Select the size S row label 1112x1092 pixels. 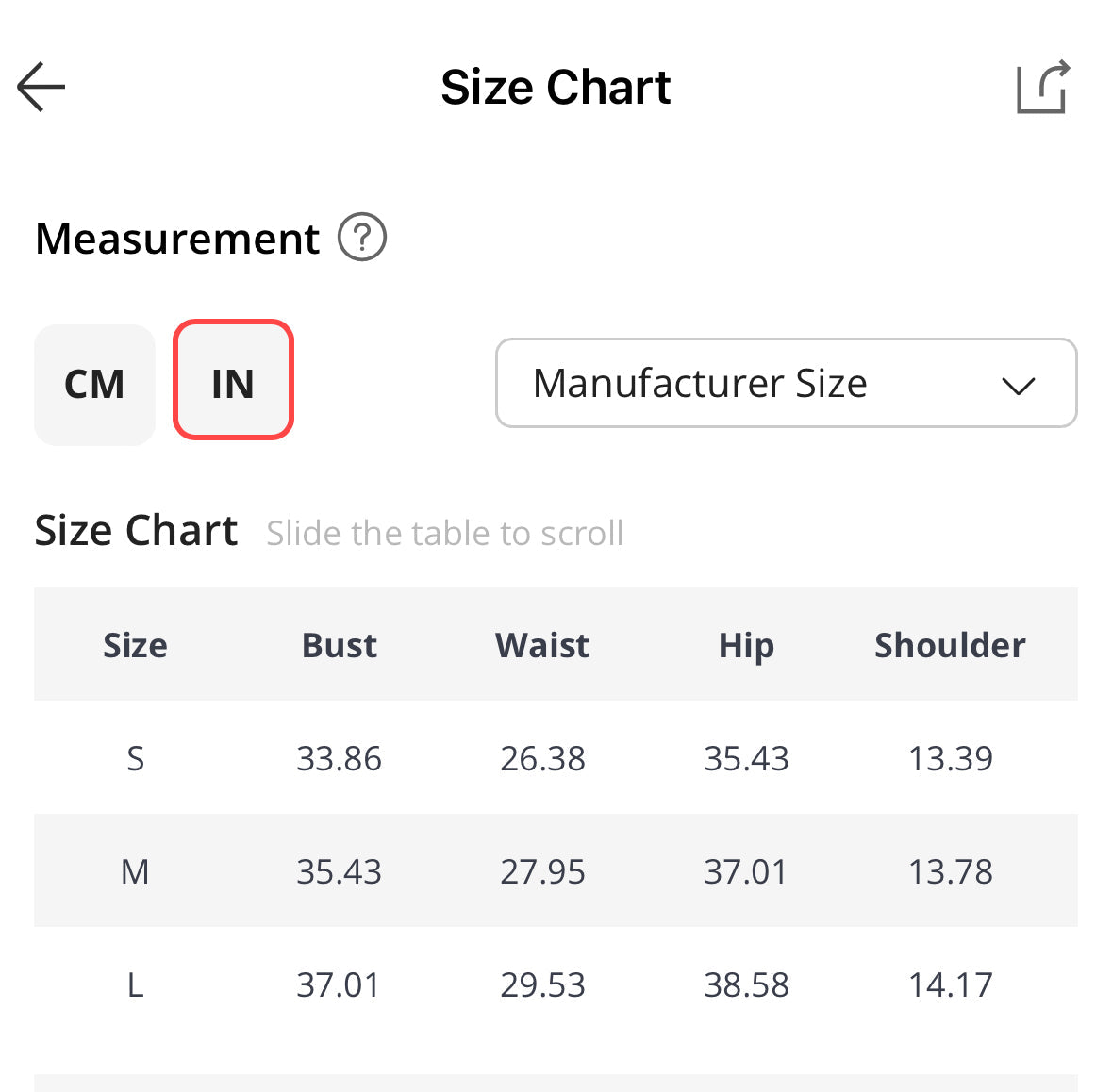135,758
